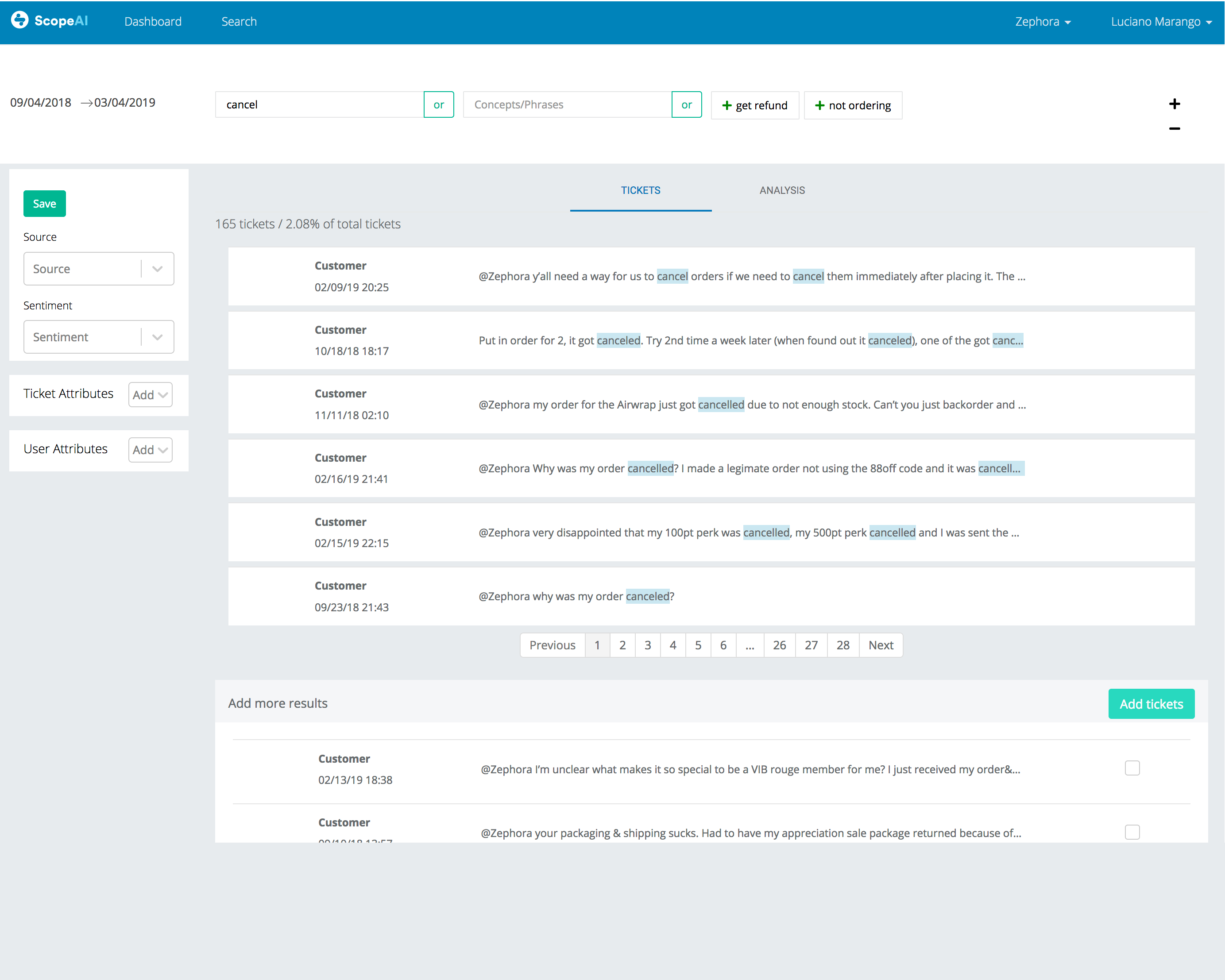
Task: Click the start date 09/04/2018
Action: click(x=41, y=103)
